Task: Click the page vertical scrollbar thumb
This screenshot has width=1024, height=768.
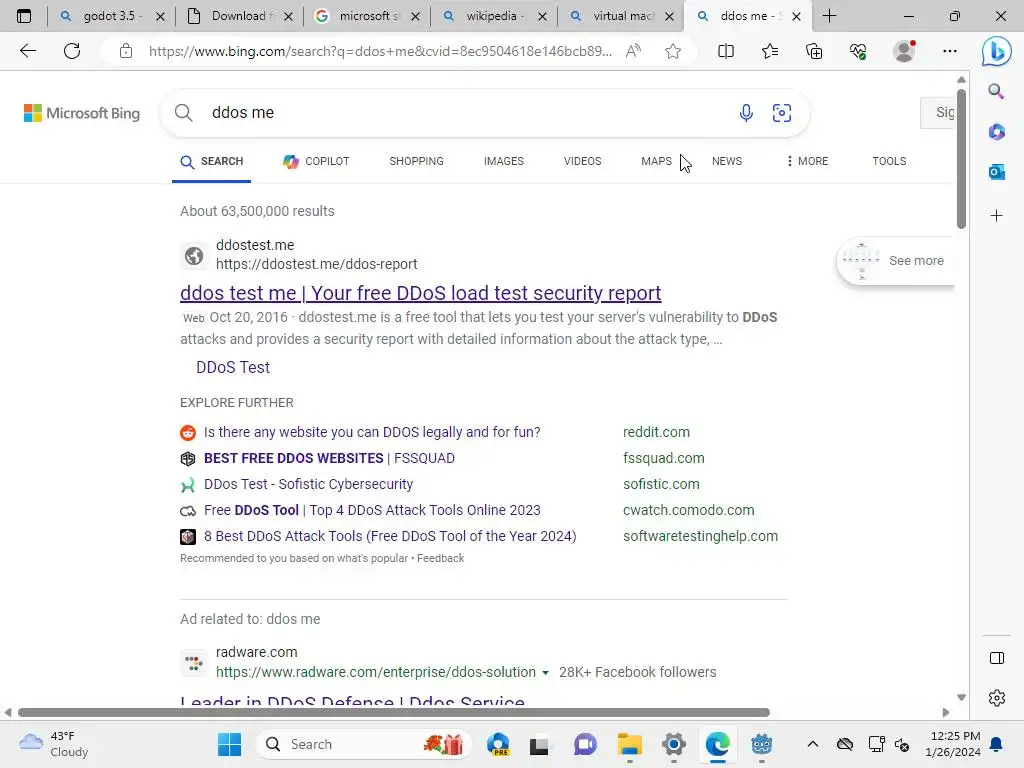Action: point(961,158)
